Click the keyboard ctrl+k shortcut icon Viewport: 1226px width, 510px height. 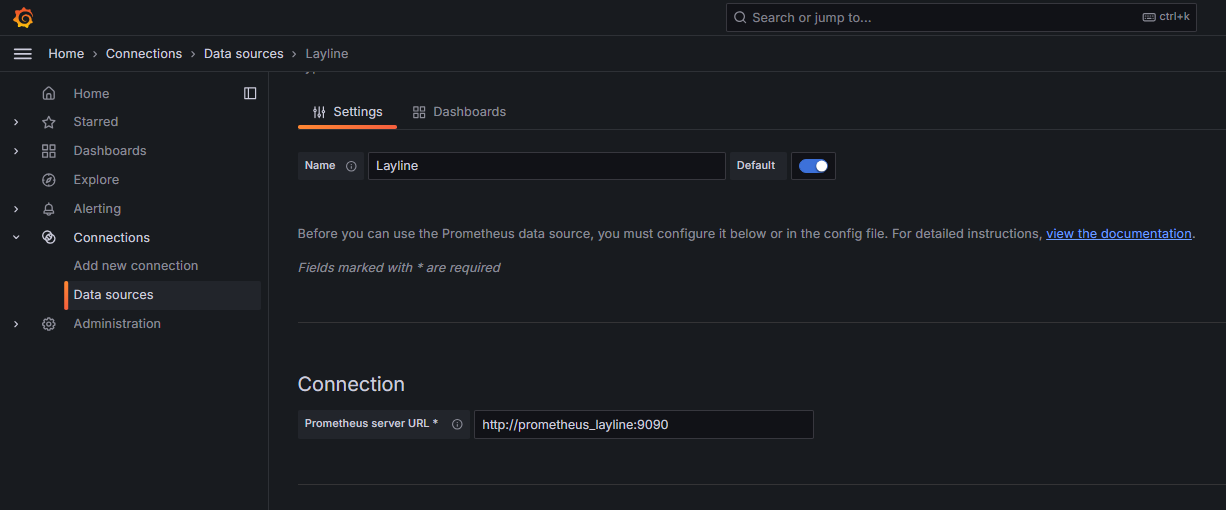1149,17
